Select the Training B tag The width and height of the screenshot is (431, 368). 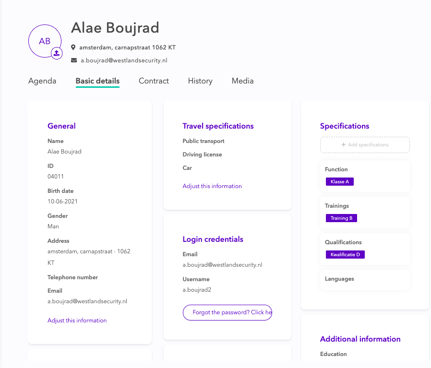pyautogui.click(x=341, y=218)
